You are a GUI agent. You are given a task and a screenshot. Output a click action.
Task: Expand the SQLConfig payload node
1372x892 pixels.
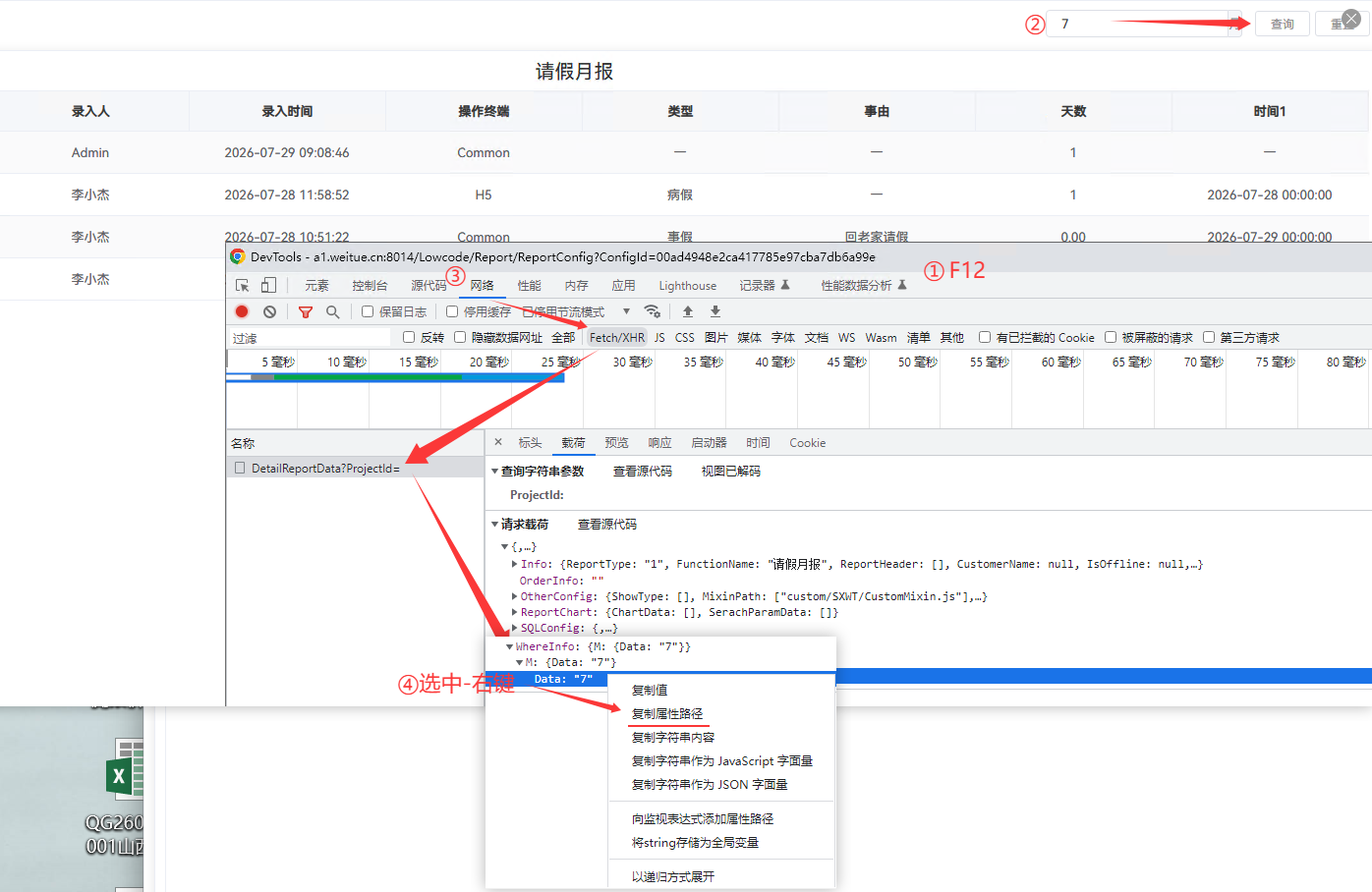tap(515, 628)
